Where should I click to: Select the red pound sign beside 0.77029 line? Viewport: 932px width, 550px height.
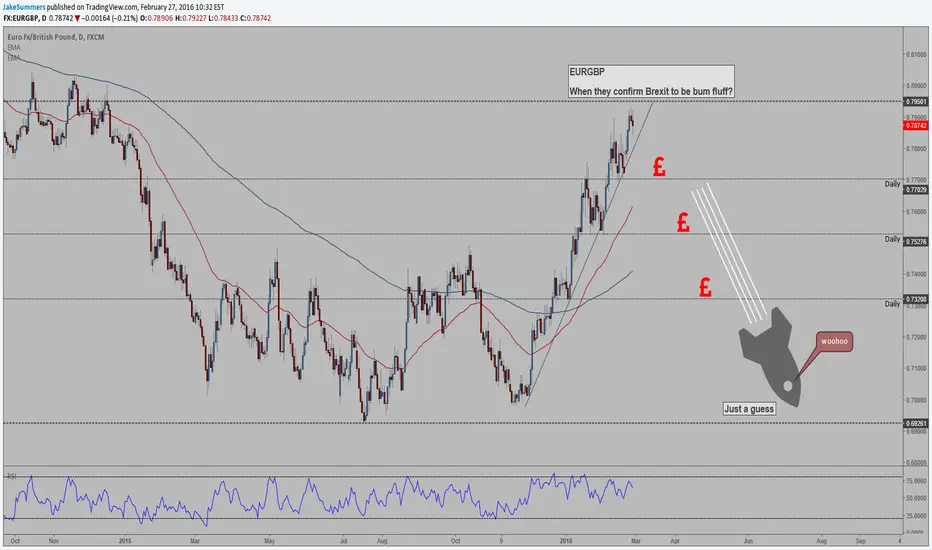click(x=659, y=166)
